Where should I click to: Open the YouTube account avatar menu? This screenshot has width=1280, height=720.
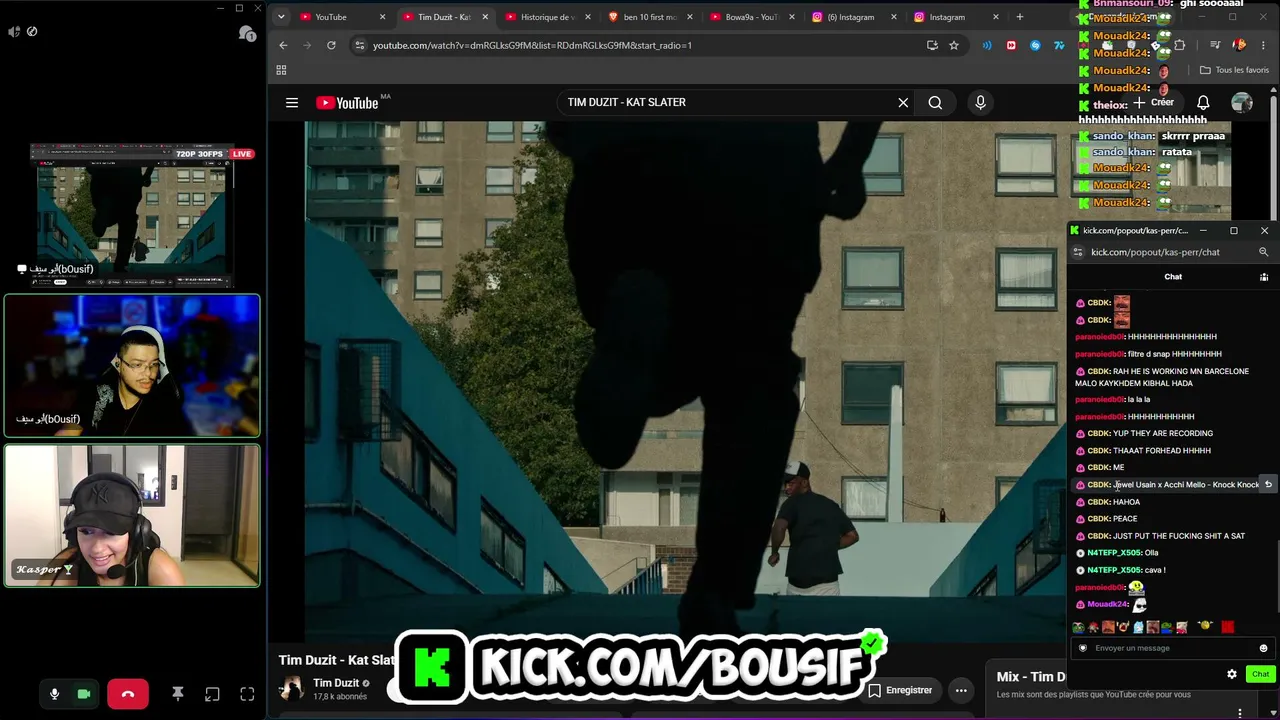coord(1242,102)
